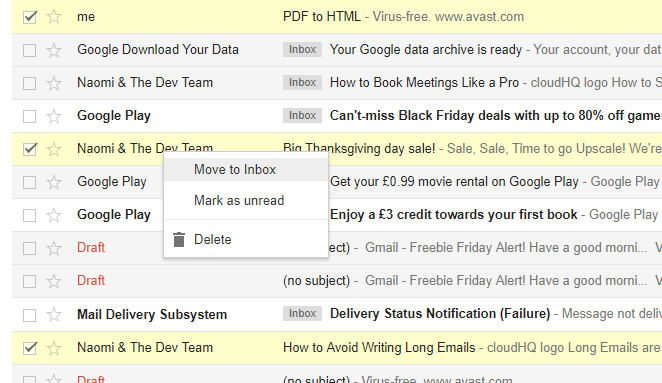Image resolution: width=662 pixels, height=383 pixels.
Task: Star the How to Avoid Writing Long Emails message
Action: [x=54, y=348]
